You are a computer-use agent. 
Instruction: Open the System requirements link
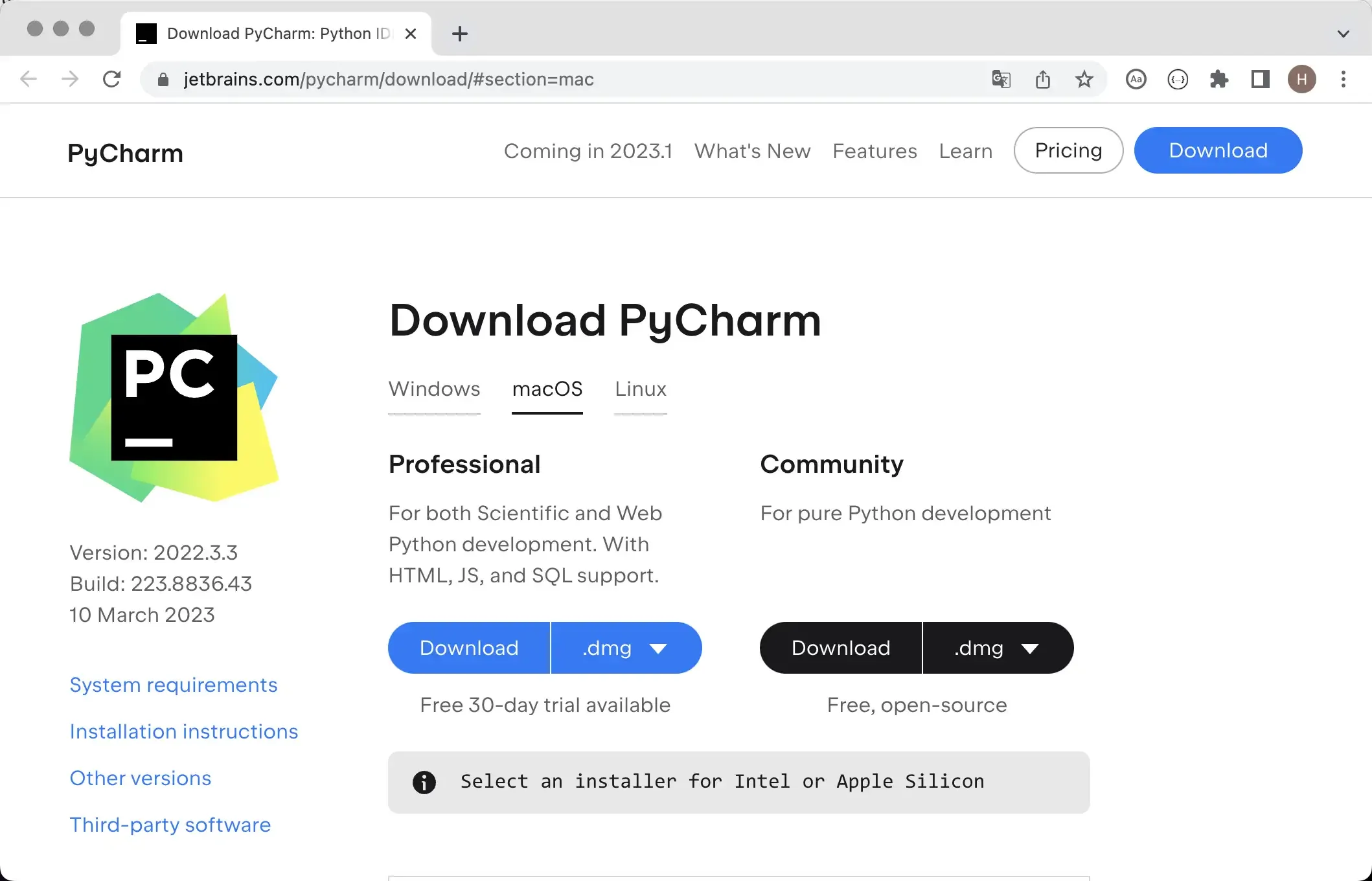tap(174, 685)
